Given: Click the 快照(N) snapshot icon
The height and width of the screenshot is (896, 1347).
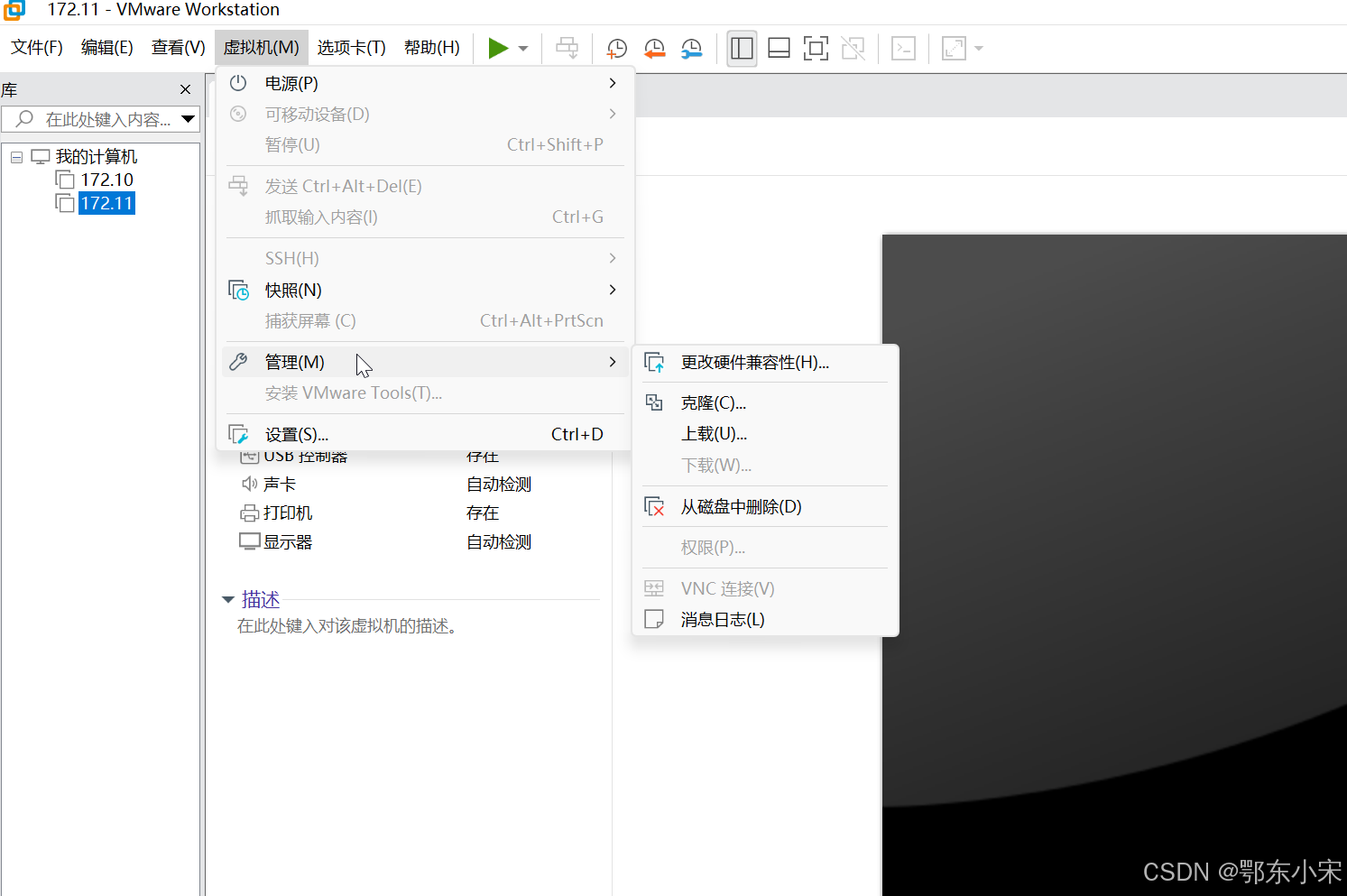Looking at the screenshot, I should tap(238, 290).
